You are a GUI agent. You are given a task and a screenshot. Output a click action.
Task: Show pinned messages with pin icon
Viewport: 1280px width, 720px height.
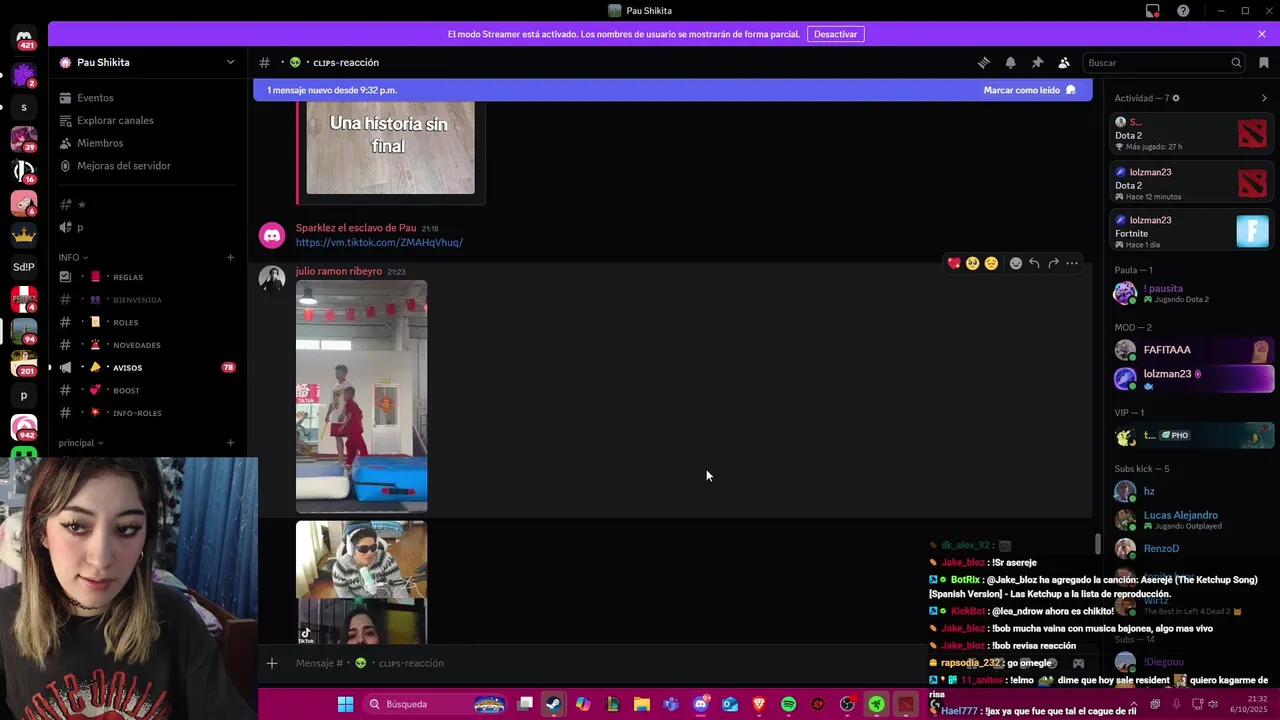pyautogui.click(x=1037, y=62)
